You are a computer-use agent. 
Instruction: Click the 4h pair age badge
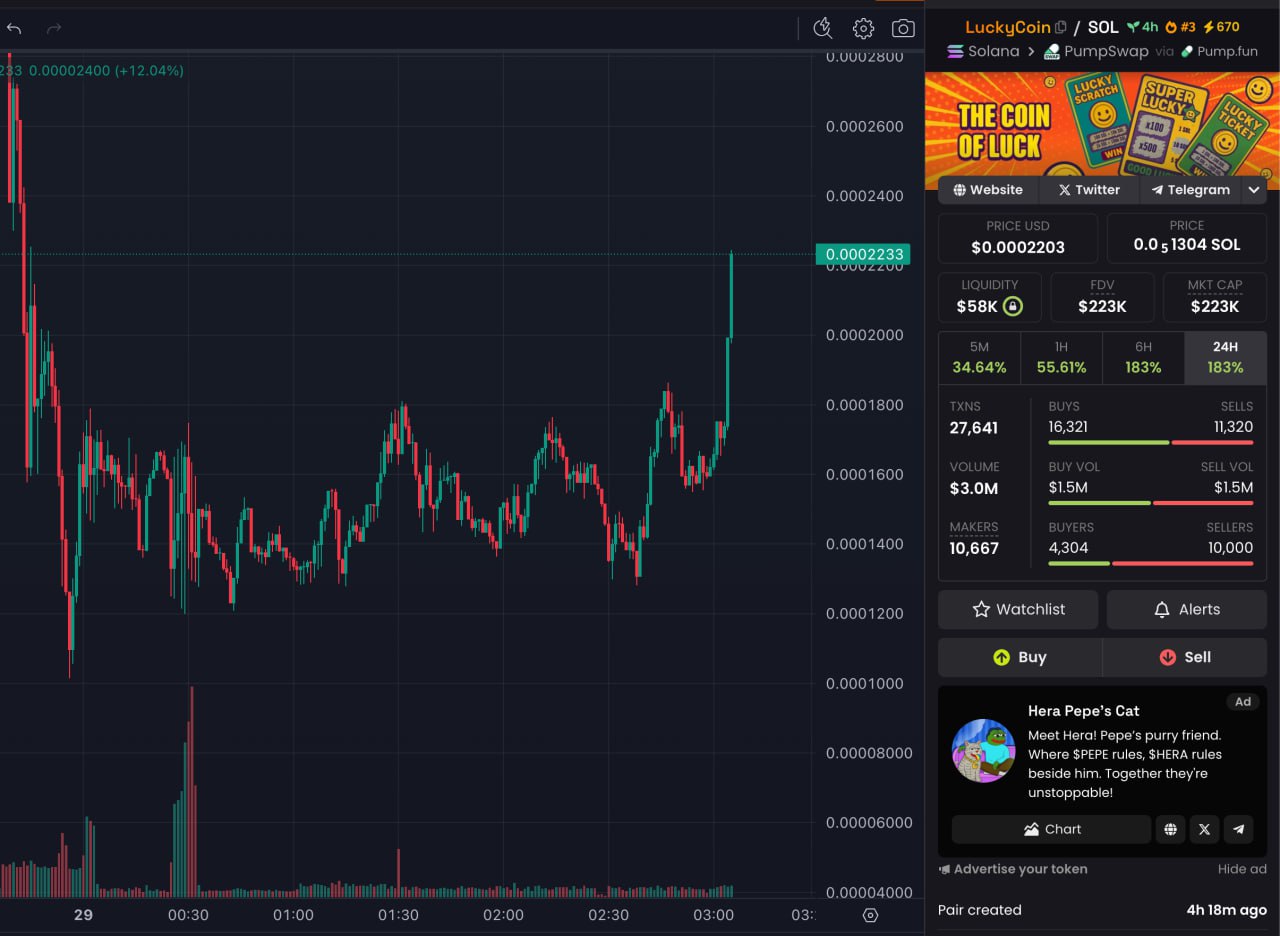(1142, 28)
